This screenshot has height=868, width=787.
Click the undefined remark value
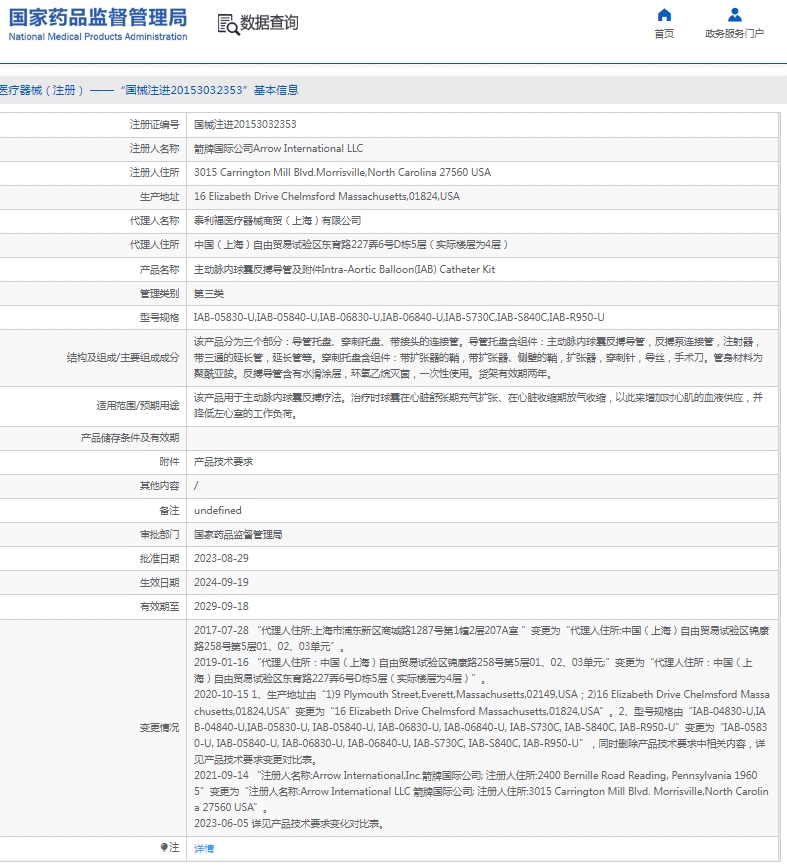point(218,510)
